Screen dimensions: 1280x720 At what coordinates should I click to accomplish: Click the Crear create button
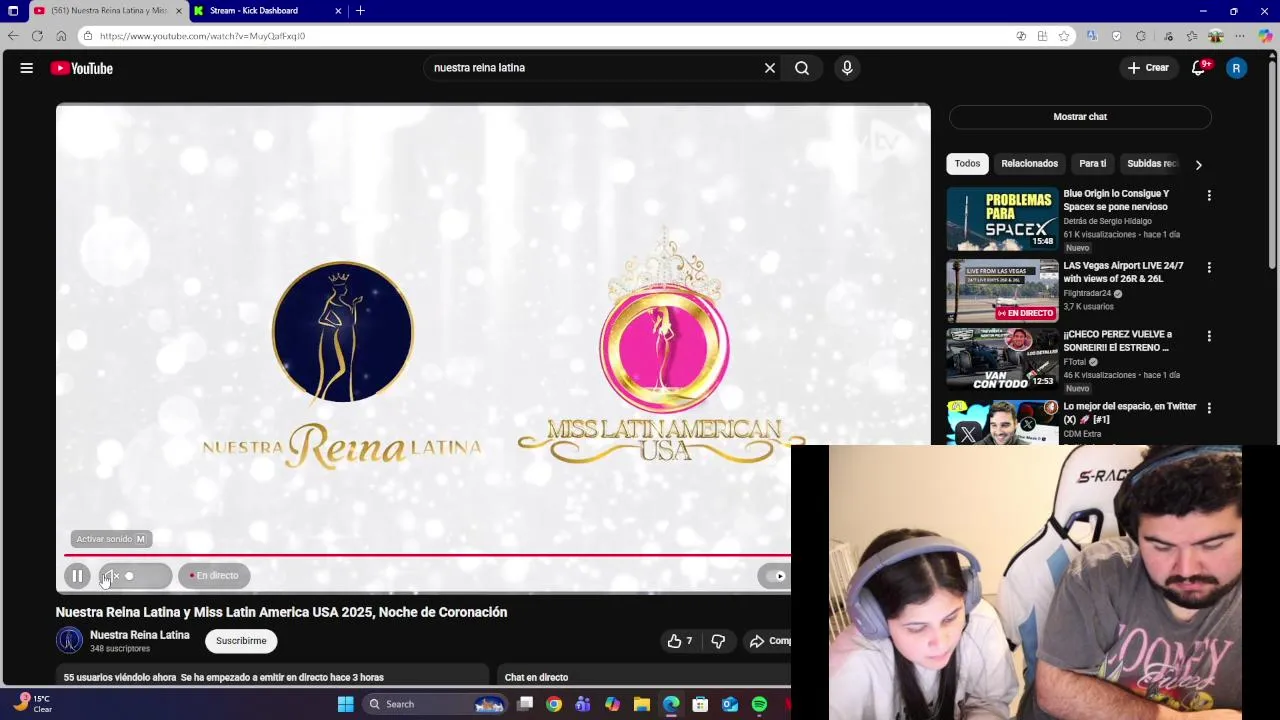(x=1147, y=68)
